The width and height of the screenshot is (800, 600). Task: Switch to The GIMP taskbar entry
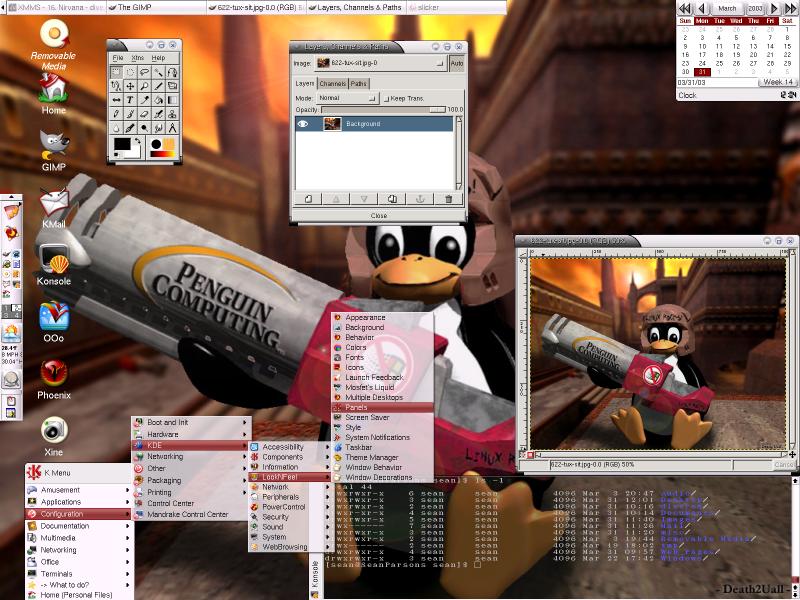click(156, 7)
